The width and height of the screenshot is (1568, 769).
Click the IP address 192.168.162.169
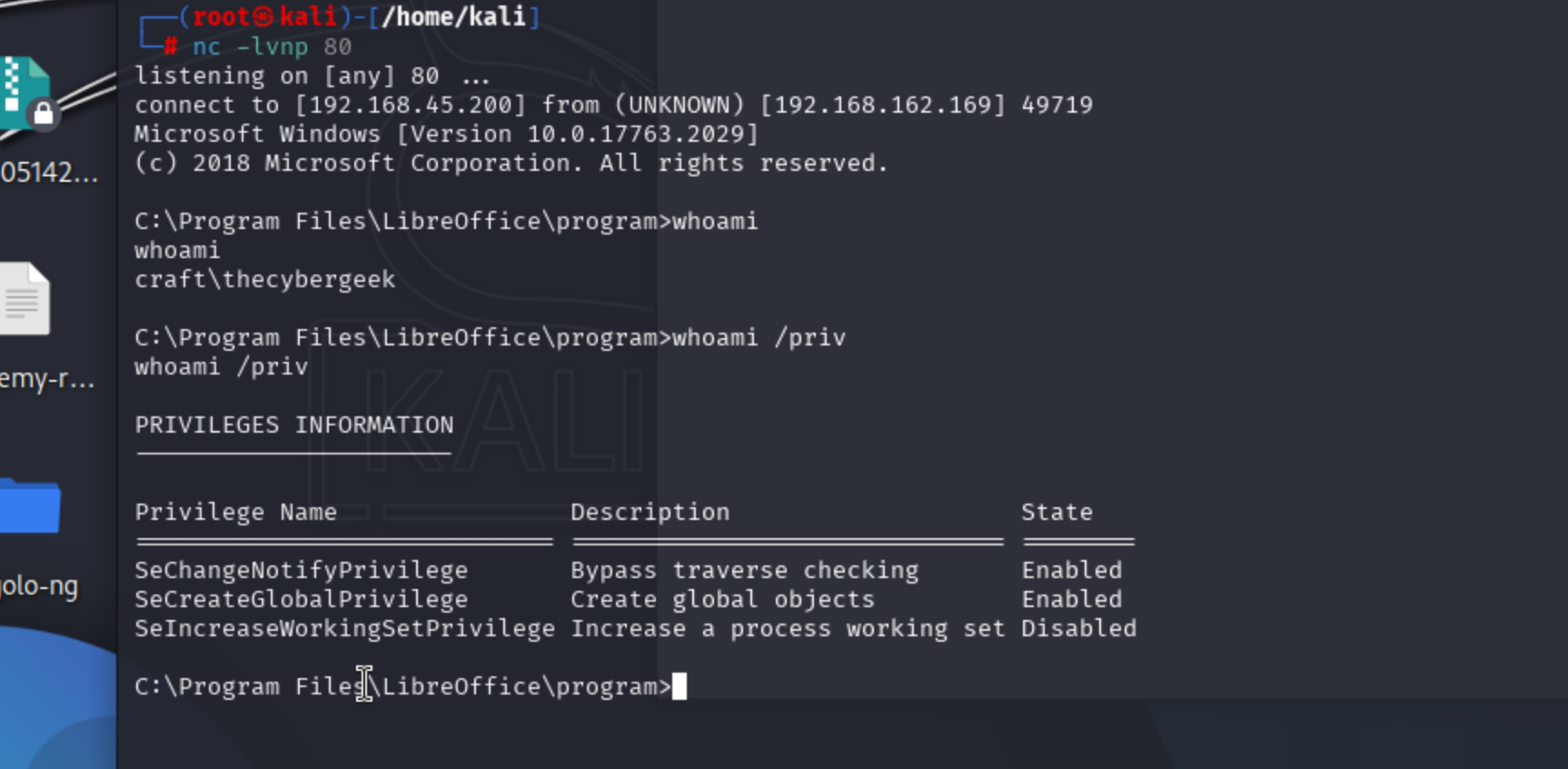883,105
